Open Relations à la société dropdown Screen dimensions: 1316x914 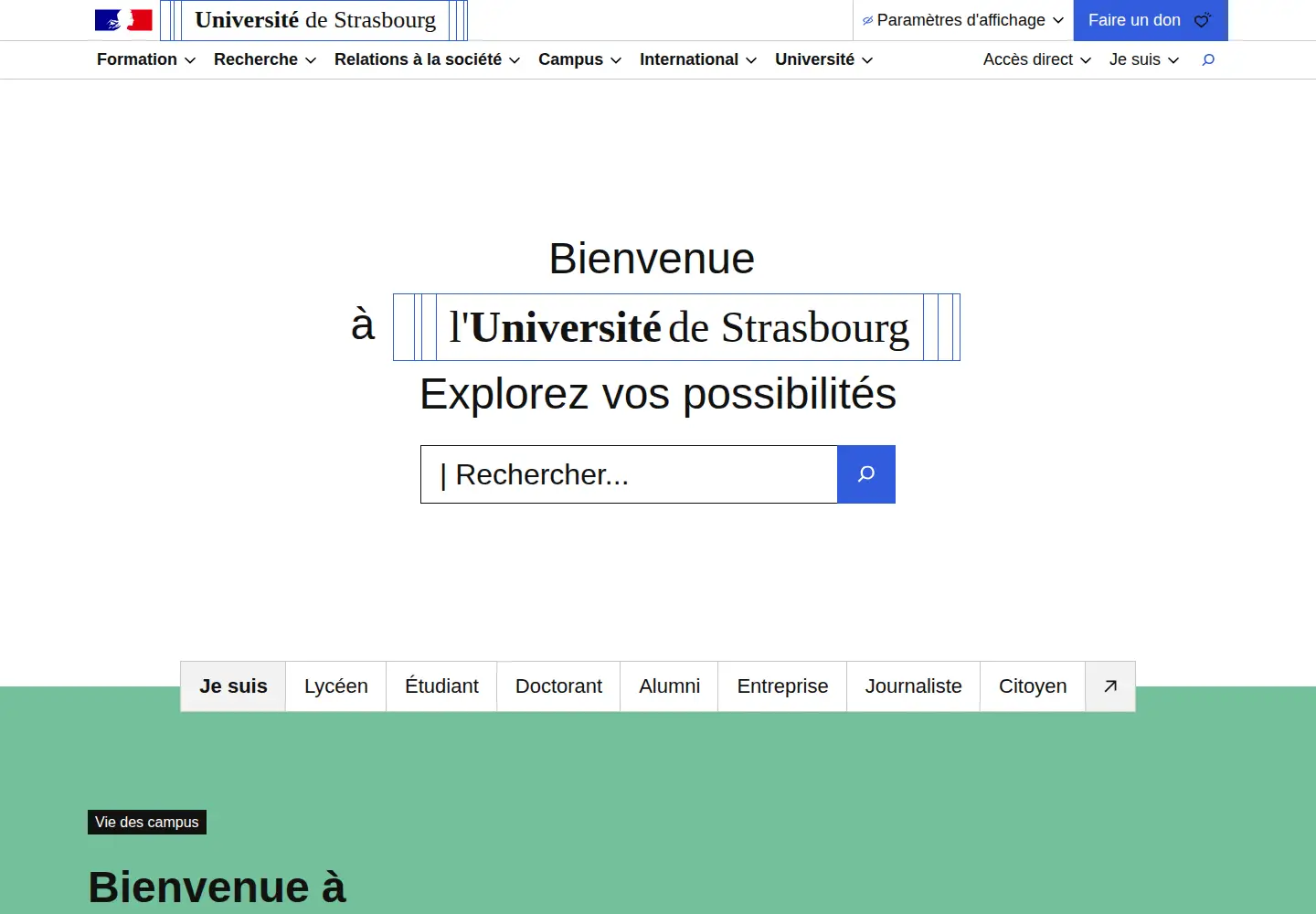427,59
